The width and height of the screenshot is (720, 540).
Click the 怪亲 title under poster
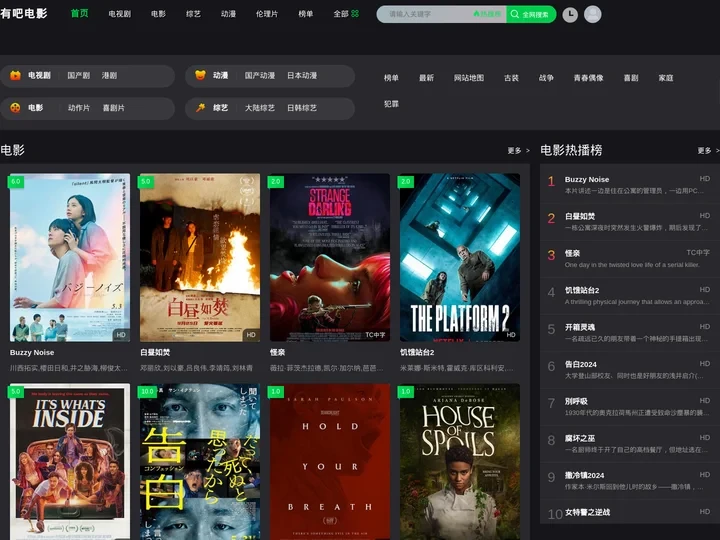[x=277, y=353]
